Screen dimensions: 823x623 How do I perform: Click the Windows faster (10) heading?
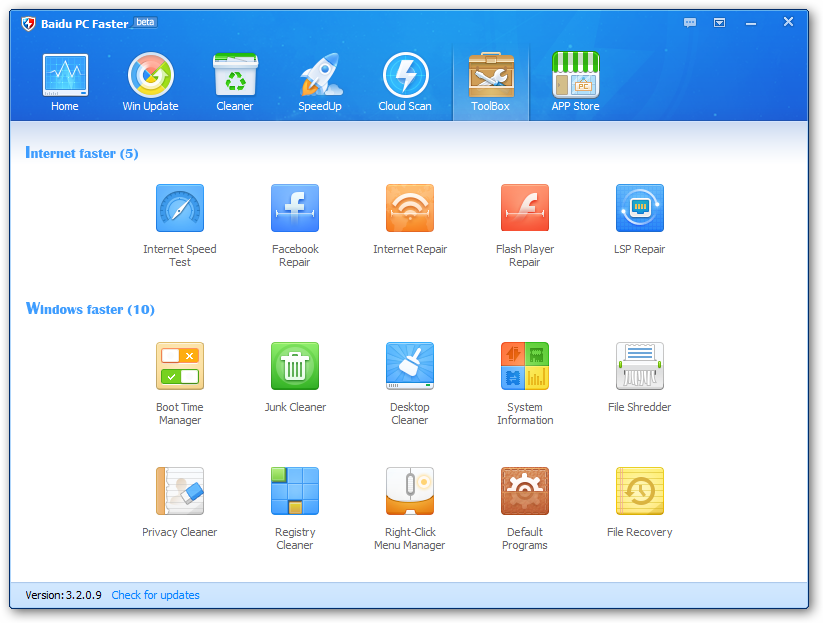click(90, 309)
